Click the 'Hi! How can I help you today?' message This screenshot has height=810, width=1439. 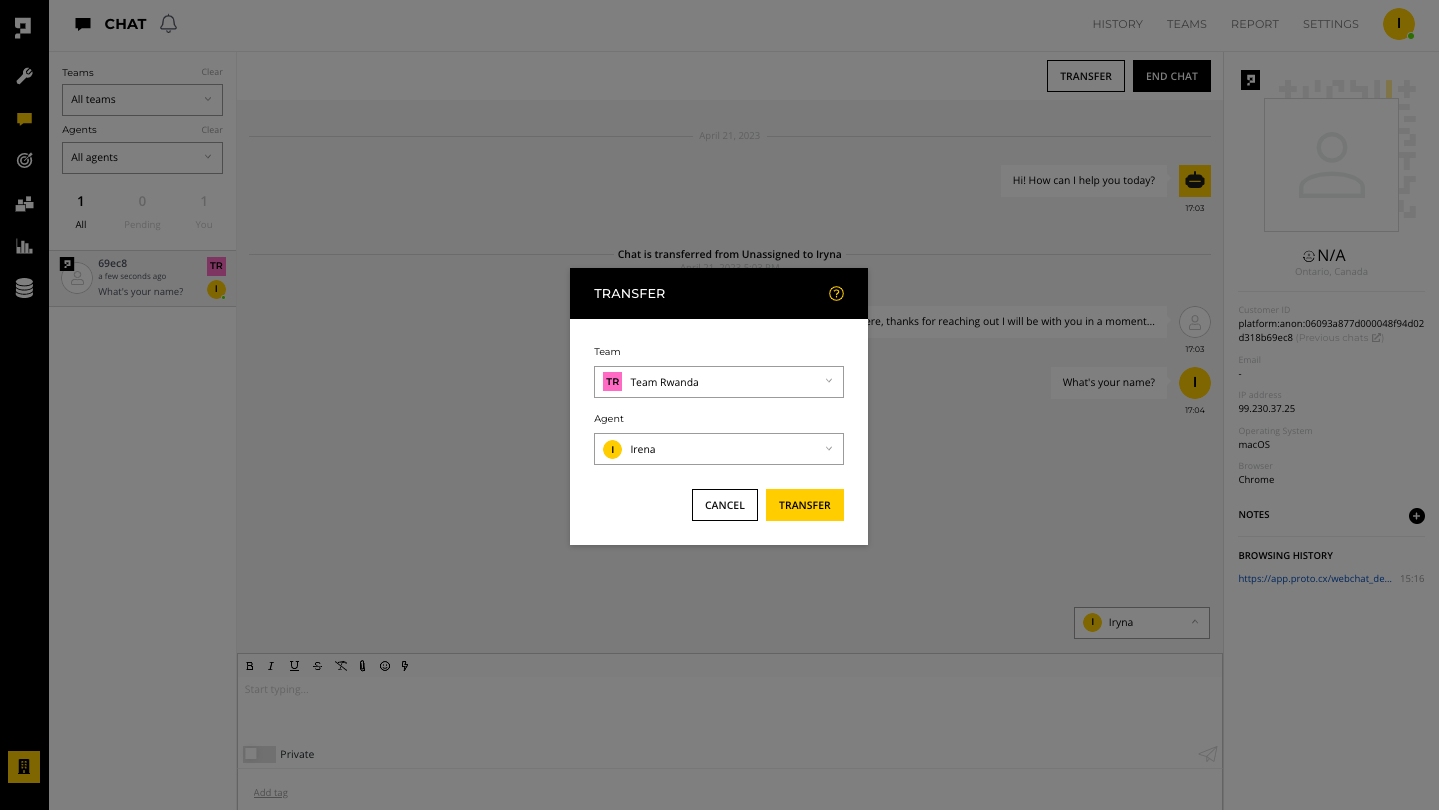(x=1084, y=181)
